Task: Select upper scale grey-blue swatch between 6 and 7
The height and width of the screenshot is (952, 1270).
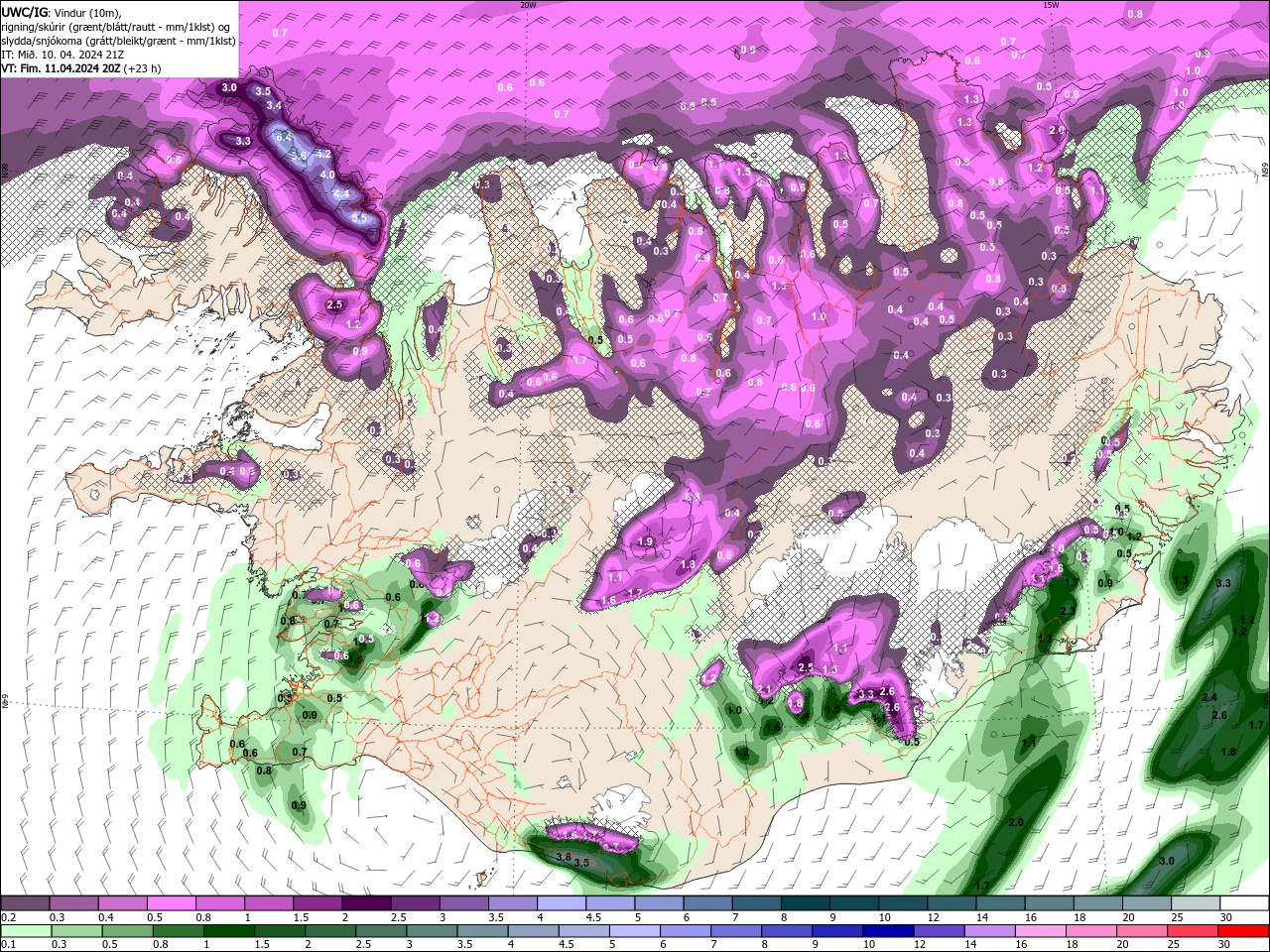Action: point(708,903)
